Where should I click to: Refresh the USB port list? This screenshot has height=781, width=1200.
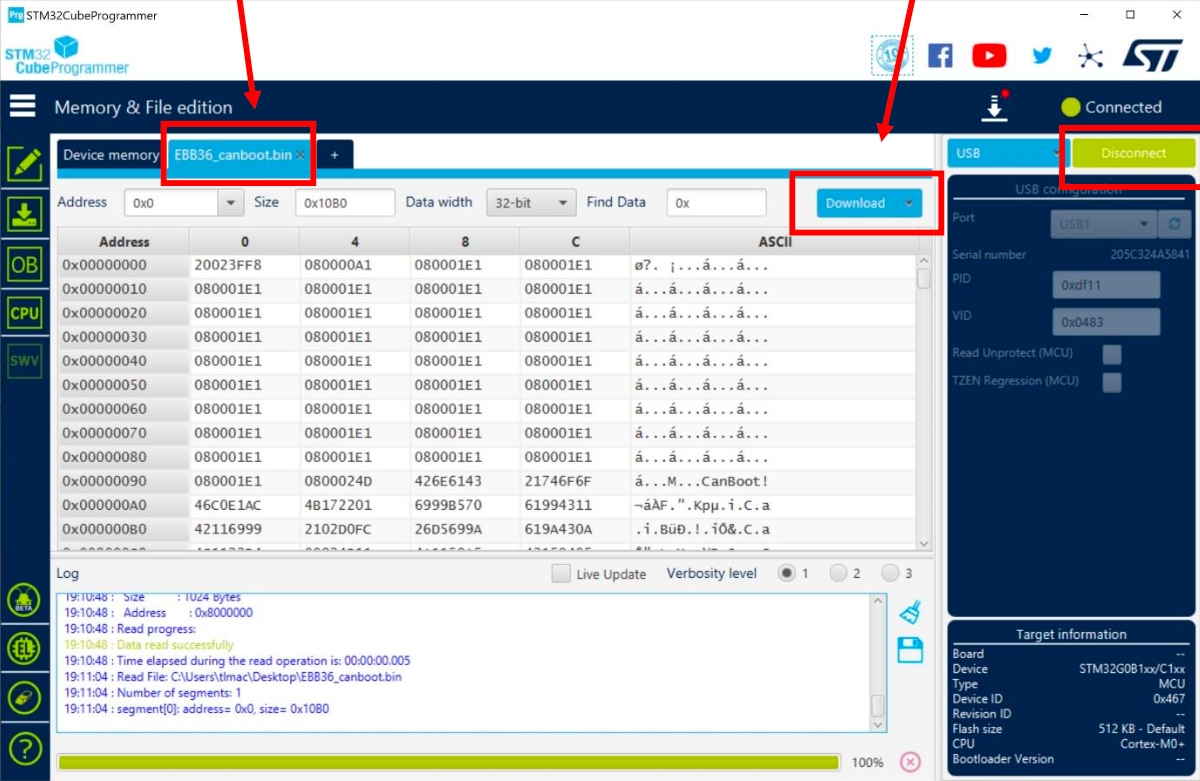point(1174,224)
